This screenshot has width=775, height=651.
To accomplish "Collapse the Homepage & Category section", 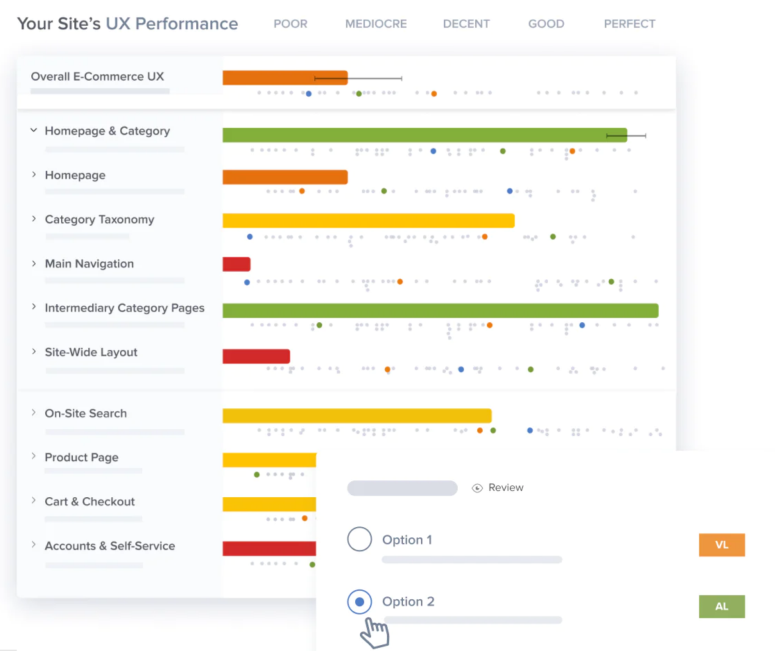I will 33,131.
